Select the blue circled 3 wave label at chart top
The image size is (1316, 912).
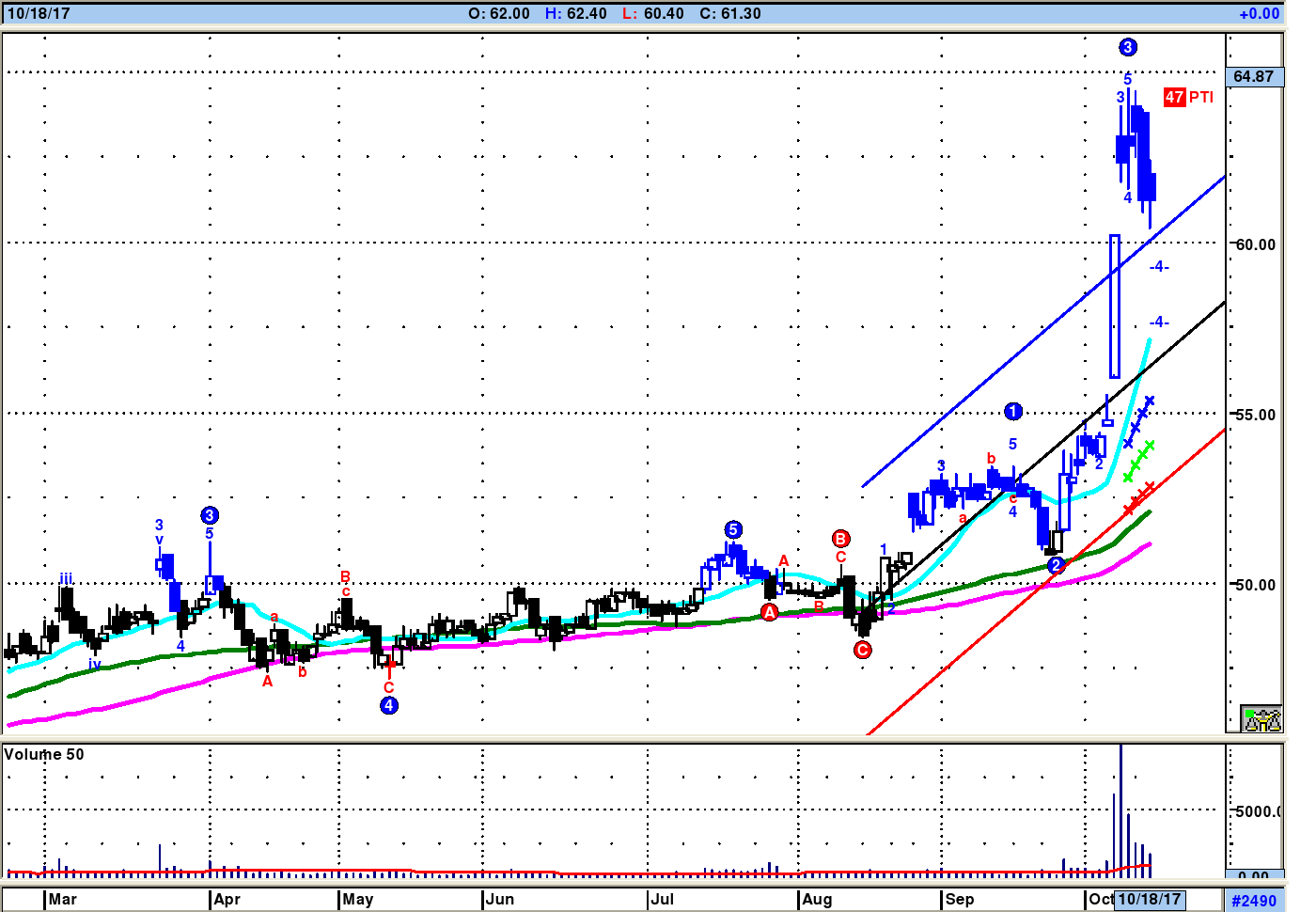1128,47
